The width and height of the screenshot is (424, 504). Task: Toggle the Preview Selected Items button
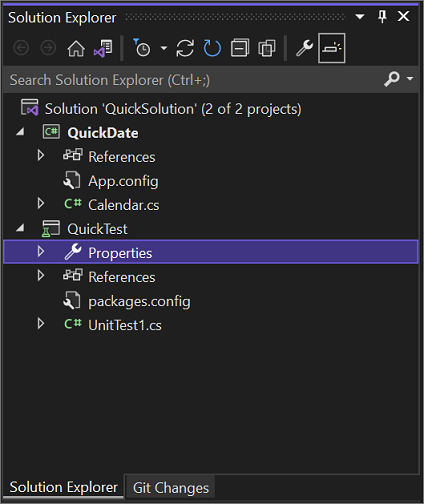point(332,48)
